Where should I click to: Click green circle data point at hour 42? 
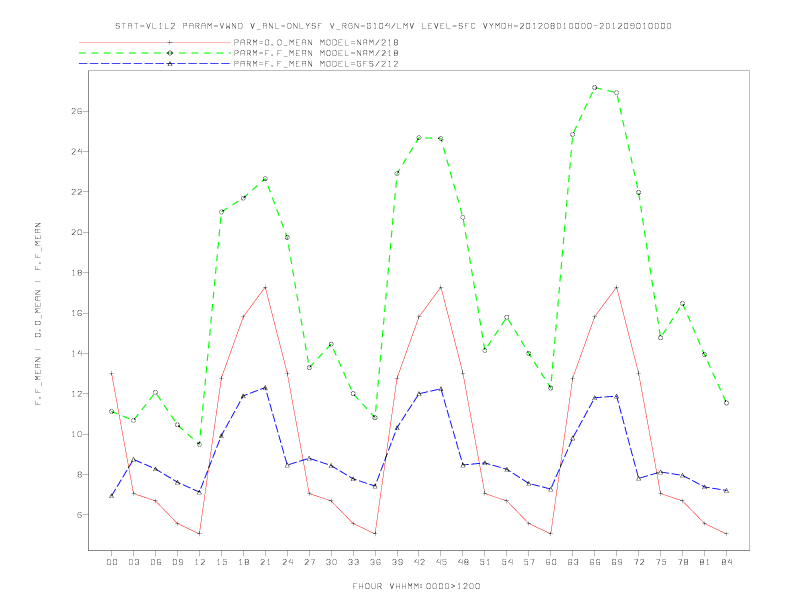[419, 137]
